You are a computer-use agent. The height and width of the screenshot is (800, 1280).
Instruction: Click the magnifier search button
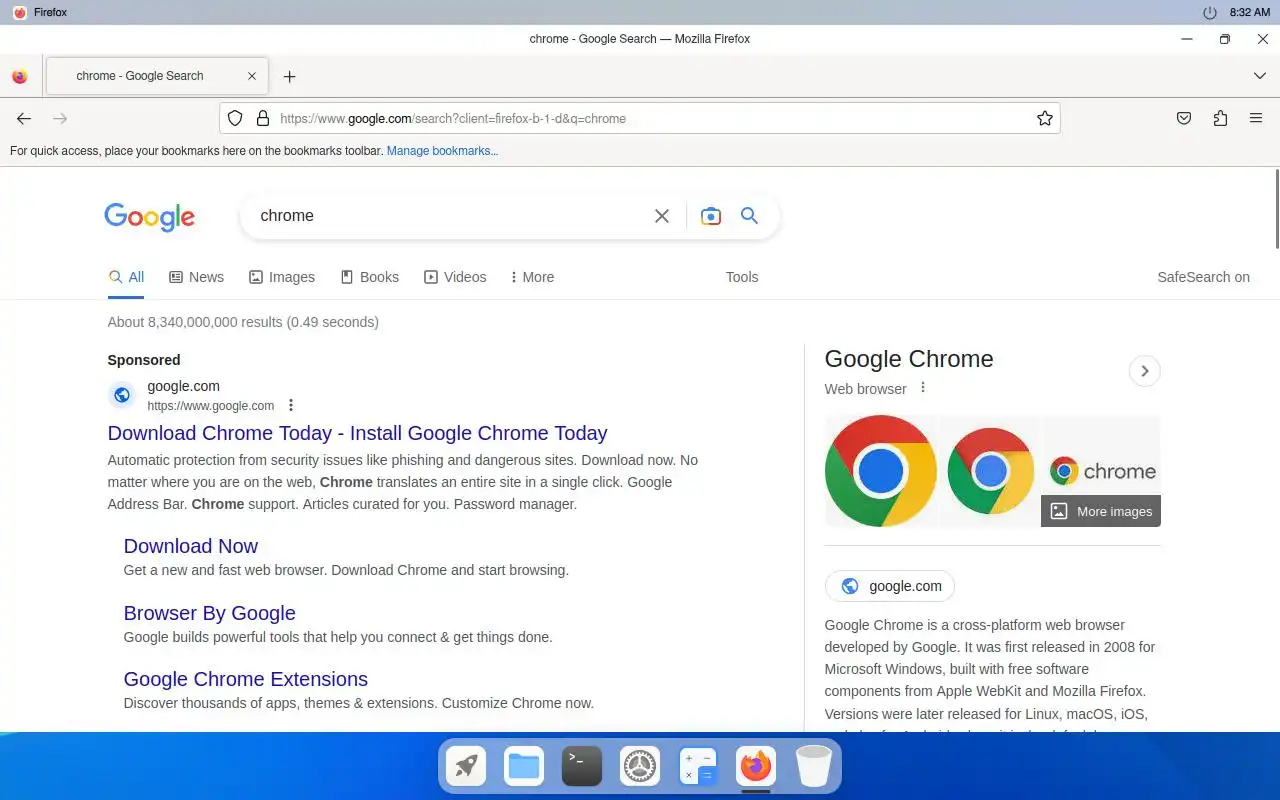[x=749, y=216]
